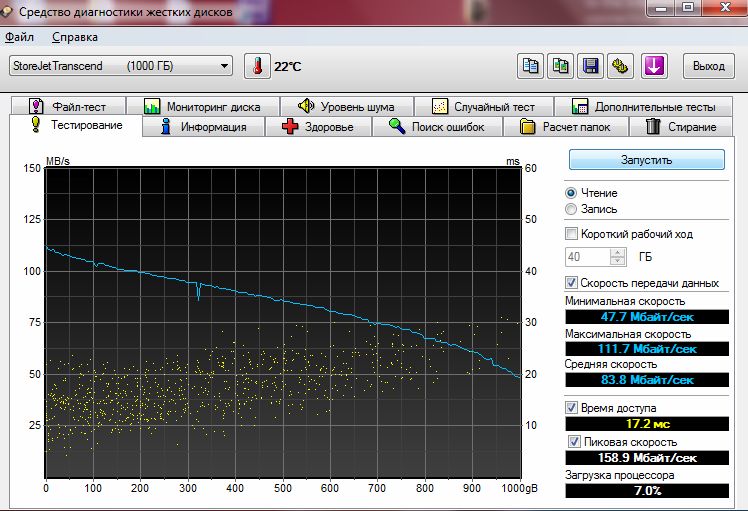The height and width of the screenshot is (511, 748).
Task: Click the Выход button
Action: (708, 66)
